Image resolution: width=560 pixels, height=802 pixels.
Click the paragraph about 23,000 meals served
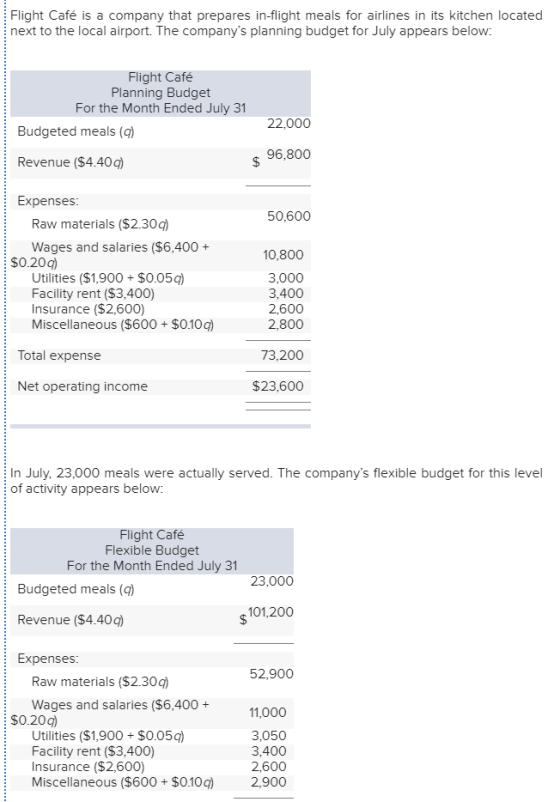(276, 481)
